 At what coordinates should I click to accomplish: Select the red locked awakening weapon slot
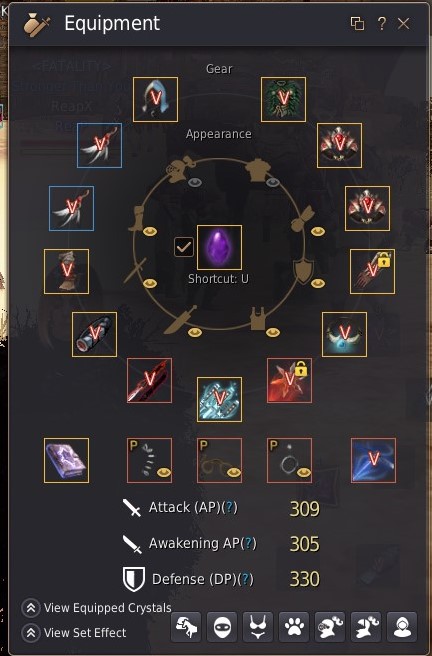289,380
